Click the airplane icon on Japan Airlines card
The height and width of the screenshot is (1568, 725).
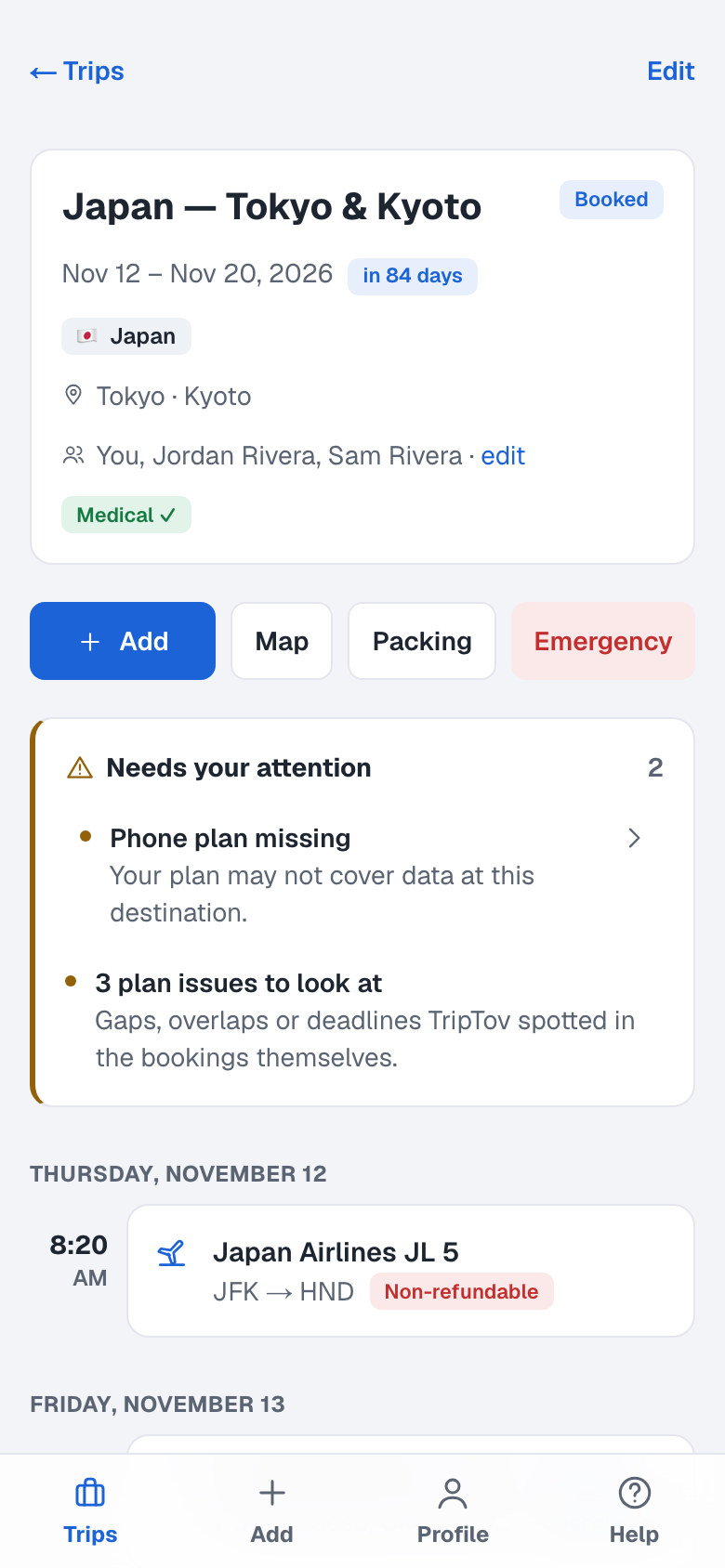[171, 1253]
